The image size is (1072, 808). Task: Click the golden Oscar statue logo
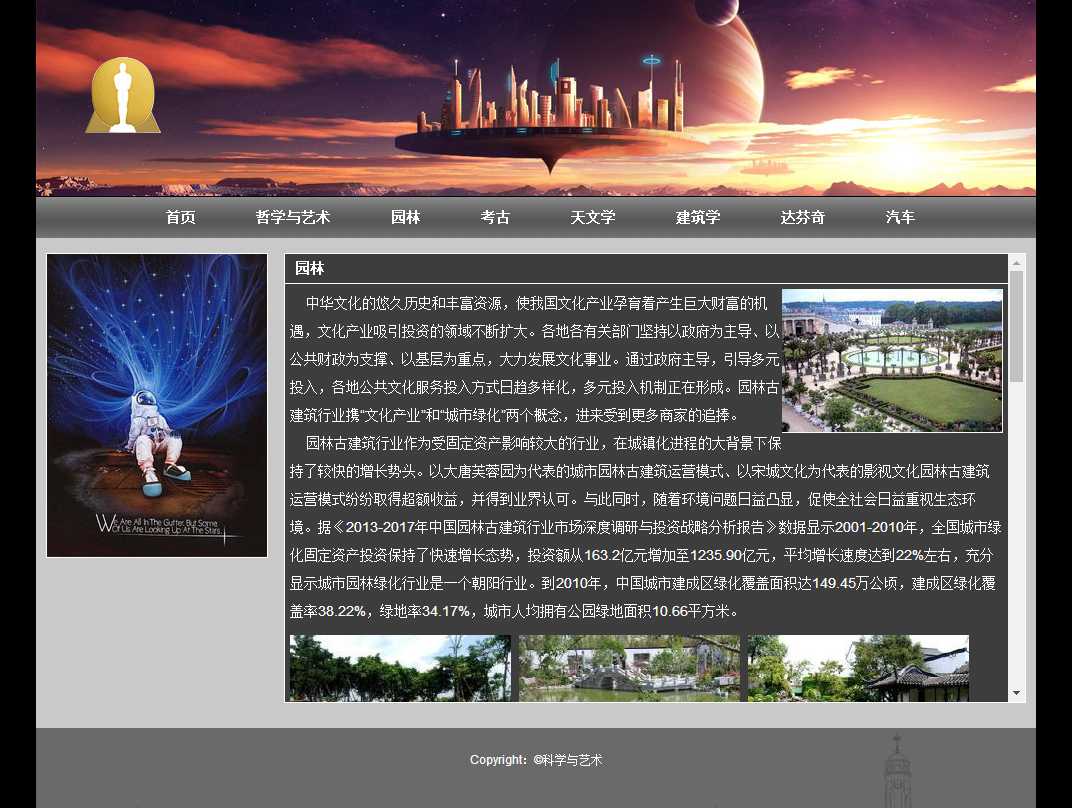(x=123, y=96)
